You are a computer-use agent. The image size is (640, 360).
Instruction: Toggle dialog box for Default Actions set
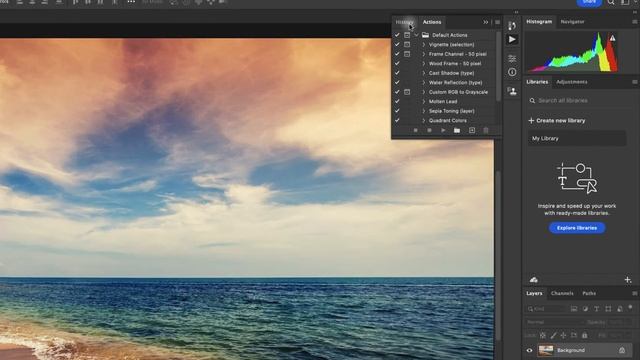click(407, 35)
